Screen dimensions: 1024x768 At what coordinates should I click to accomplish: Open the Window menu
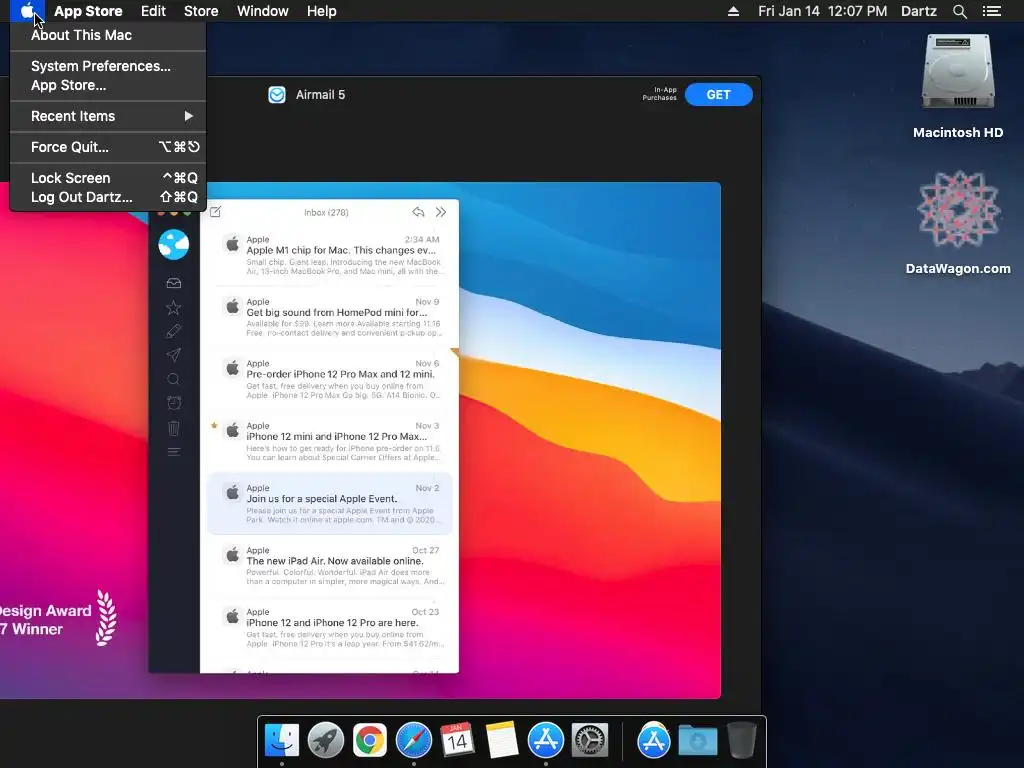(263, 11)
